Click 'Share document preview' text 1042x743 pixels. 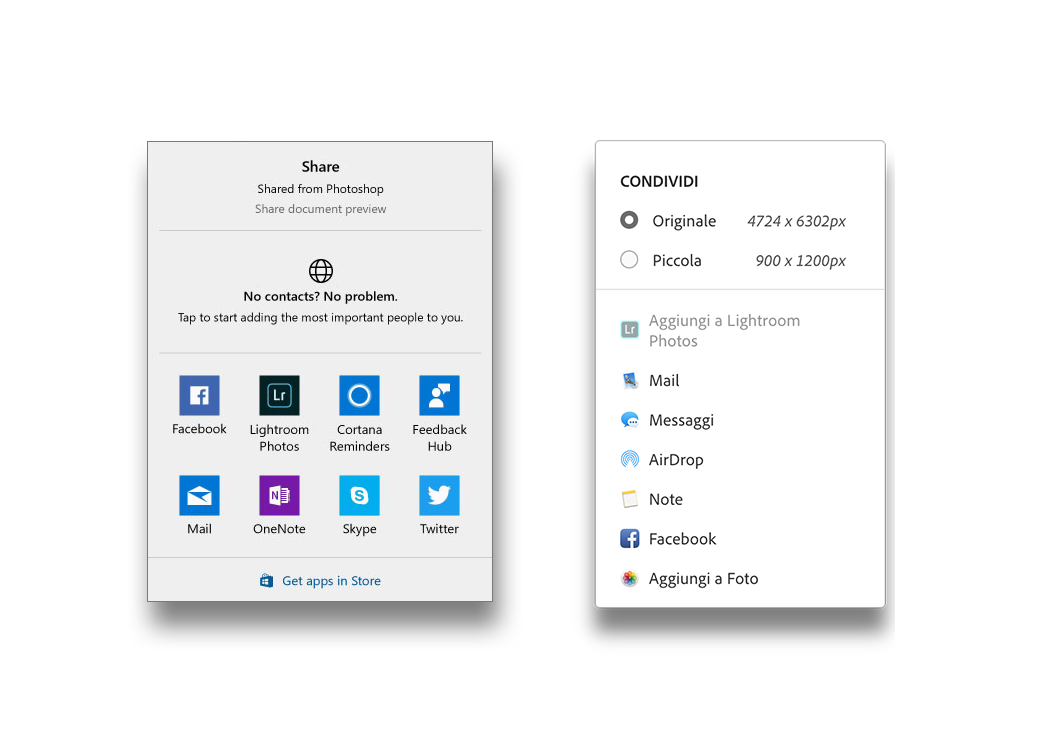tap(320, 209)
